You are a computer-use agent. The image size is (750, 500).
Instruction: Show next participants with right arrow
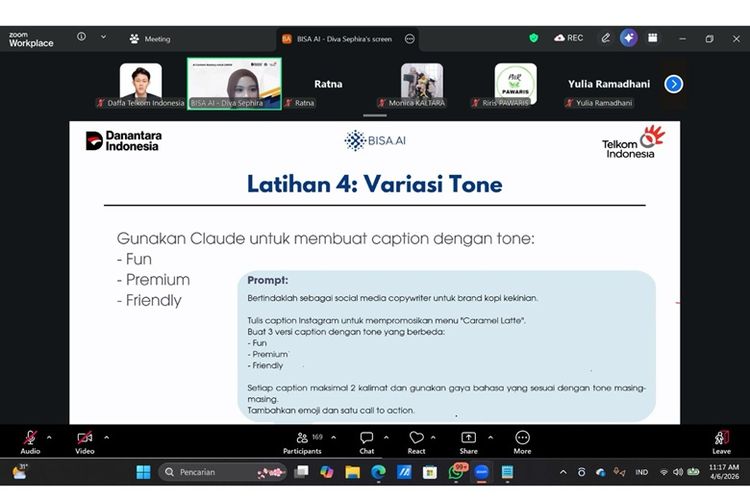tap(674, 84)
